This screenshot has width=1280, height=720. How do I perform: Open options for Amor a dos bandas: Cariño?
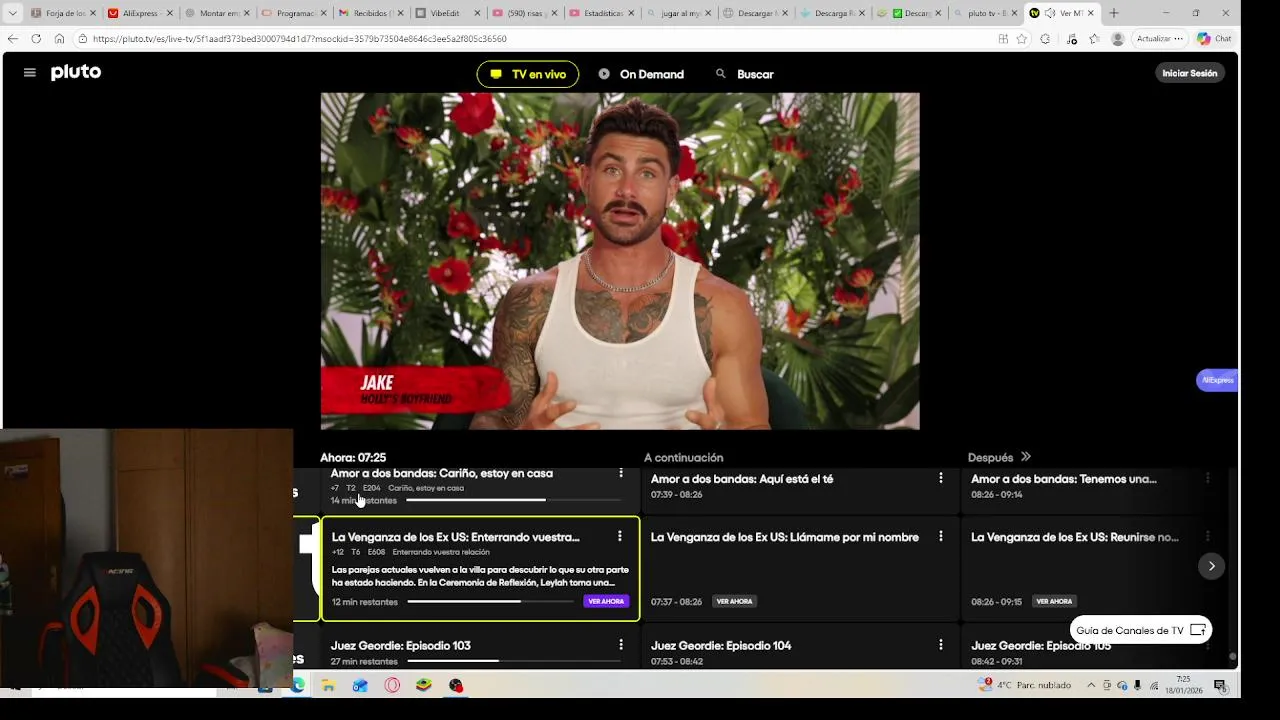[x=621, y=473]
